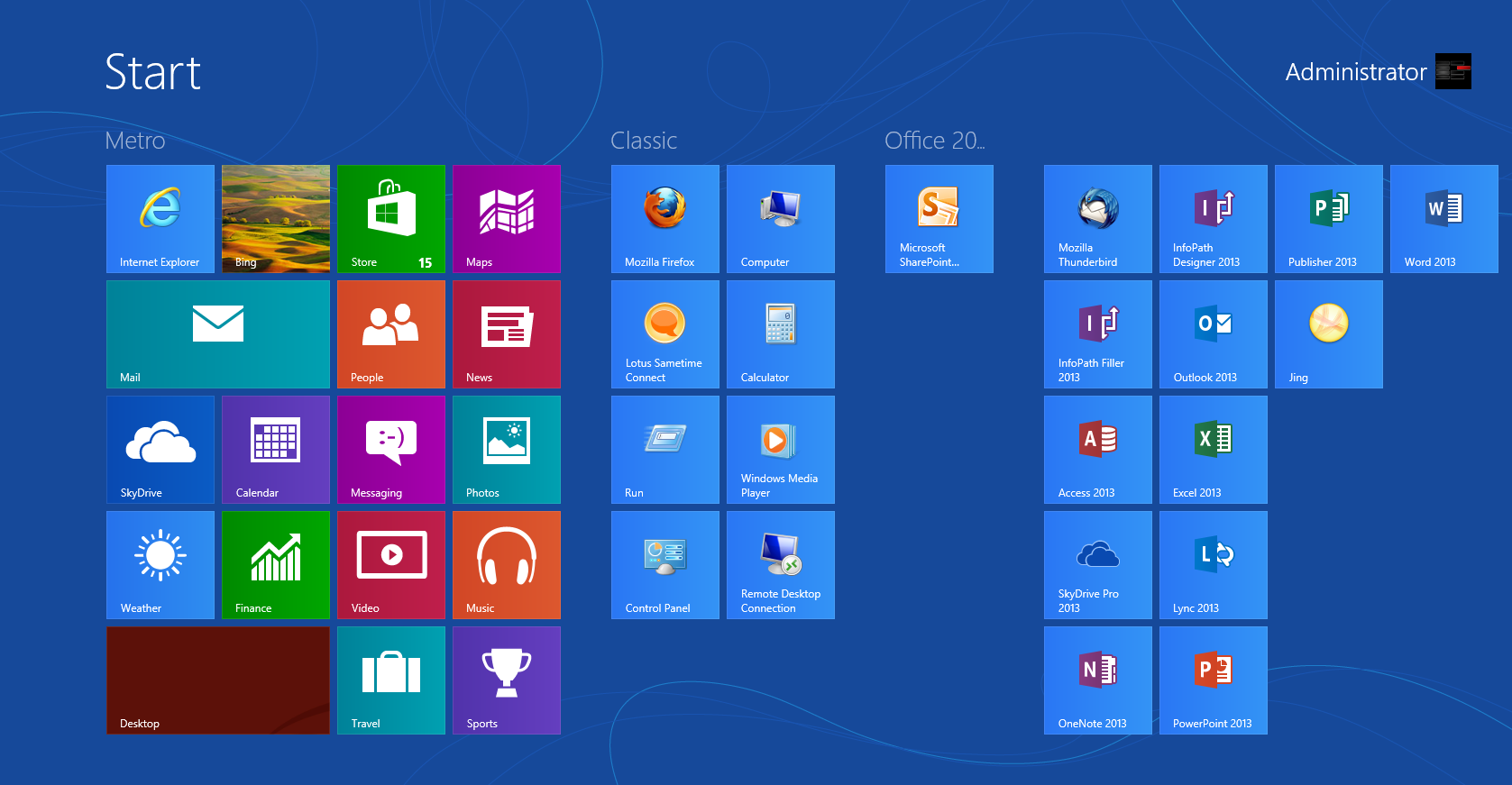Open the Control Panel tile
Viewport: 1512px width, 785px height.
(665, 565)
